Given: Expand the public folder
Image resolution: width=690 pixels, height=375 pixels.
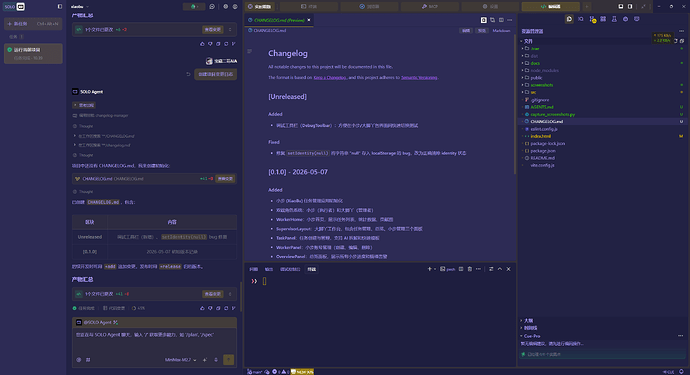Looking at the screenshot, I should (x=536, y=77).
